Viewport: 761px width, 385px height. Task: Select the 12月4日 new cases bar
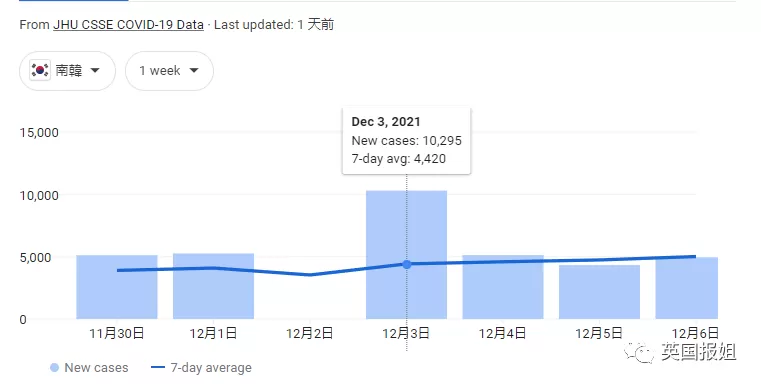[503, 287]
